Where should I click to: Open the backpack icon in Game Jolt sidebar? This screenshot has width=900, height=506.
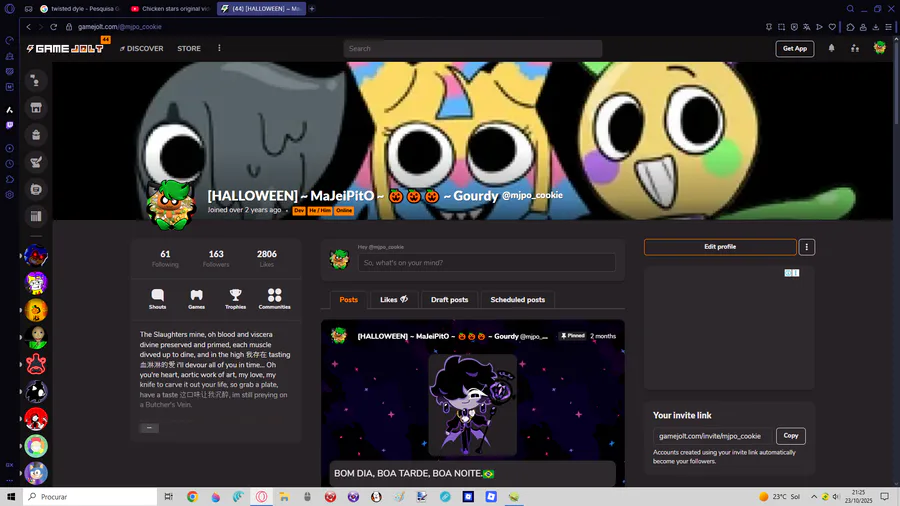(x=36, y=135)
